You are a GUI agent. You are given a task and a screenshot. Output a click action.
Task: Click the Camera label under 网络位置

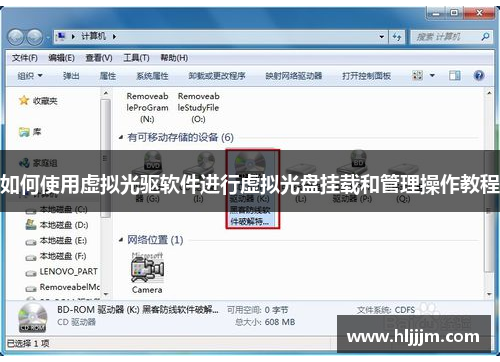coord(147,290)
